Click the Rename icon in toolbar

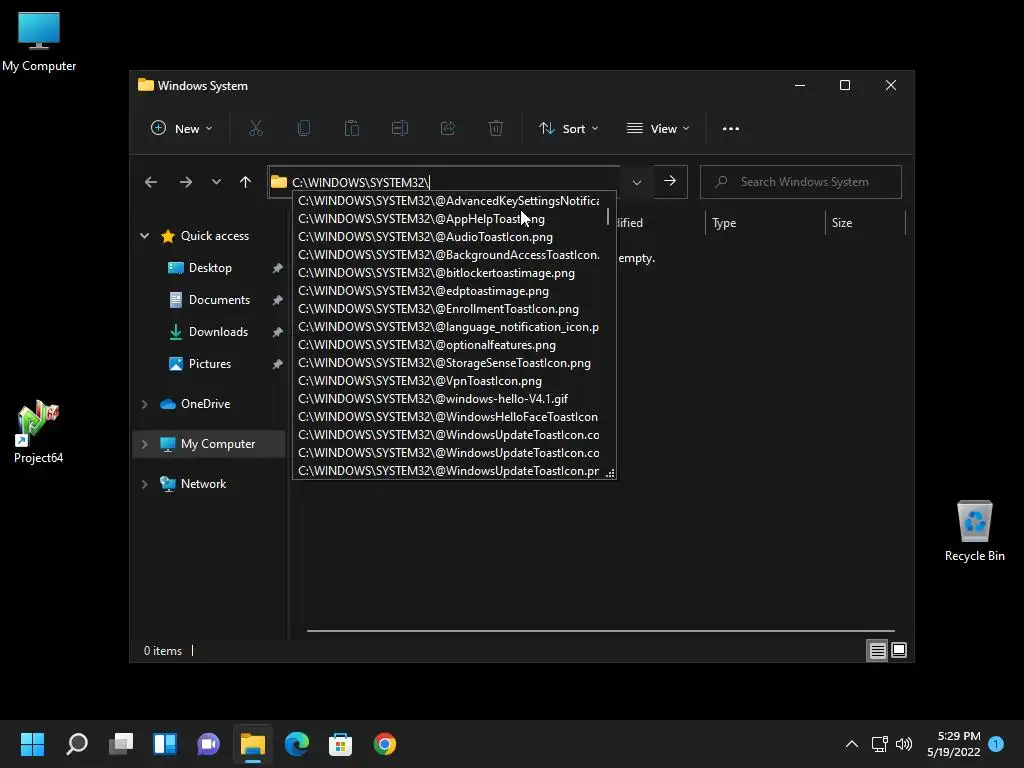coord(400,129)
